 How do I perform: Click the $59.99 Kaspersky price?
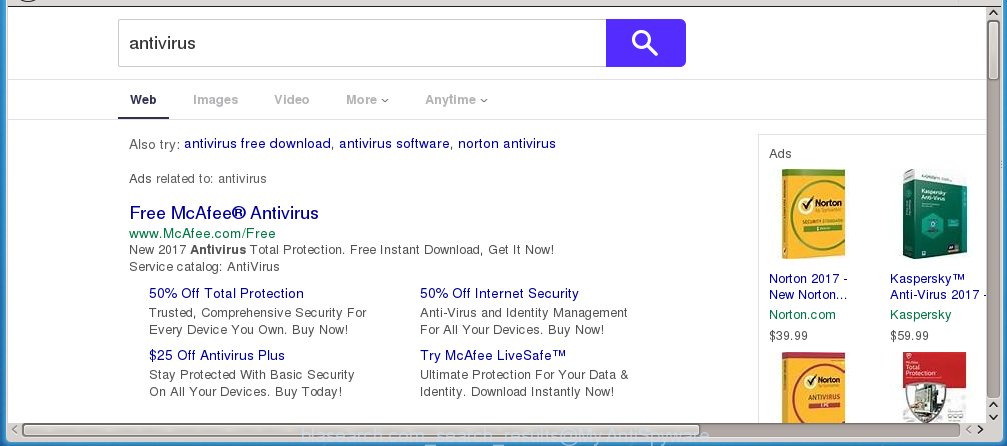click(x=909, y=335)
